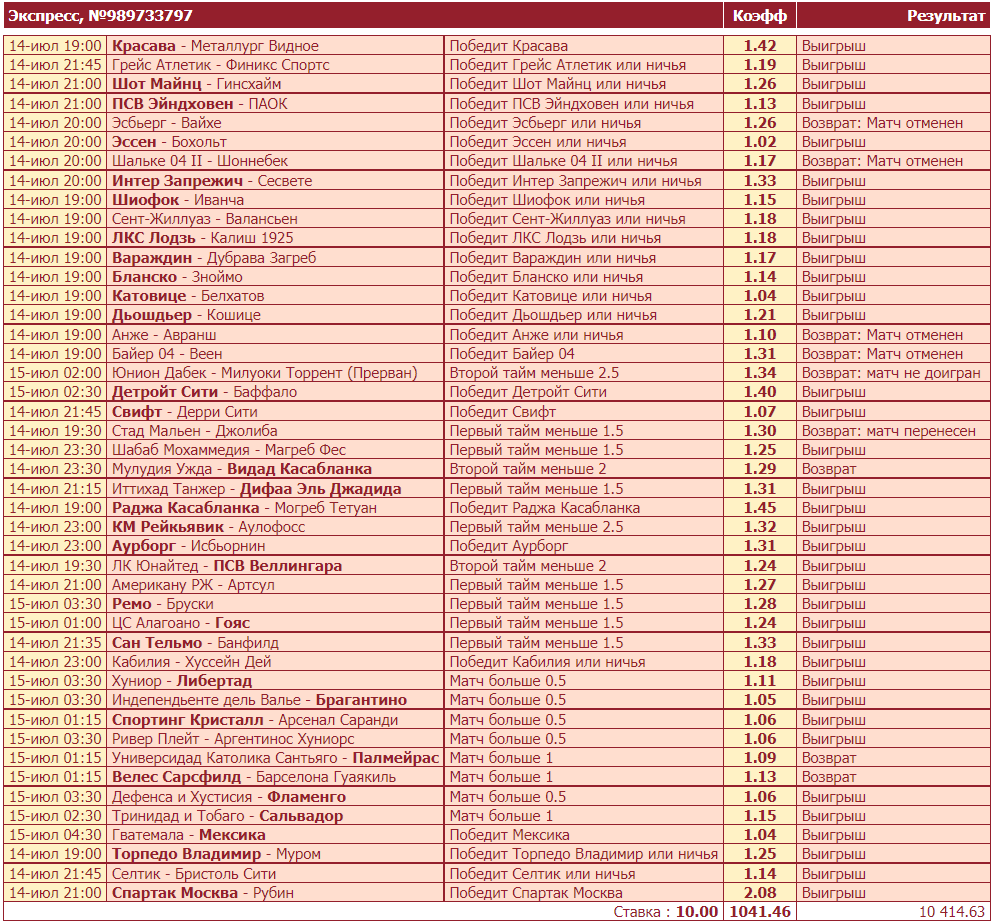The height and width of the screenshot is (924, 994).
Task: Click the bet "Победит Аурборг"
Action: pyautogui.click(x=509, y=546)
